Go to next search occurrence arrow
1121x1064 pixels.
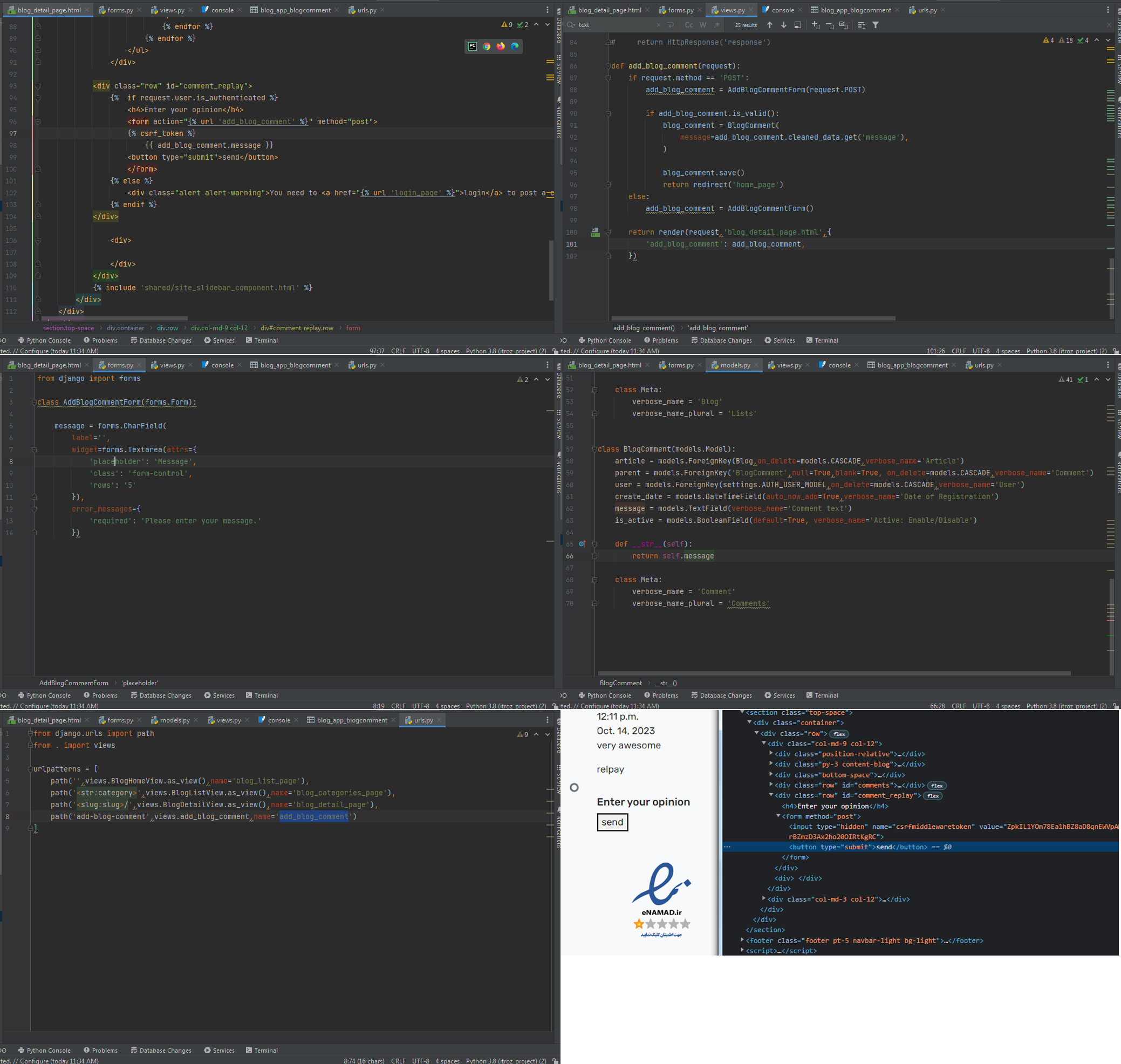tap(784, 25)
